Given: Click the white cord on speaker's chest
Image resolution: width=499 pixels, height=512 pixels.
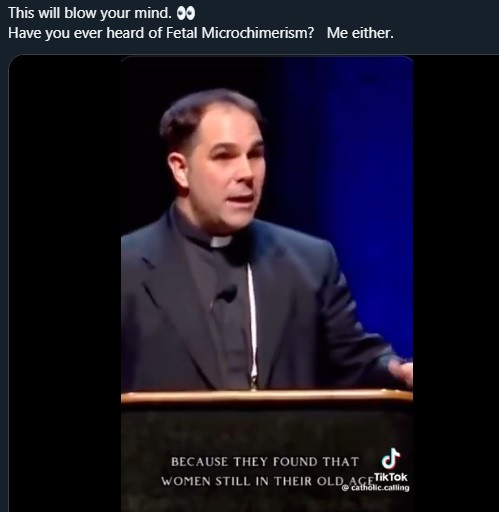Looking at the screenshot, I should tap(252, 323).
